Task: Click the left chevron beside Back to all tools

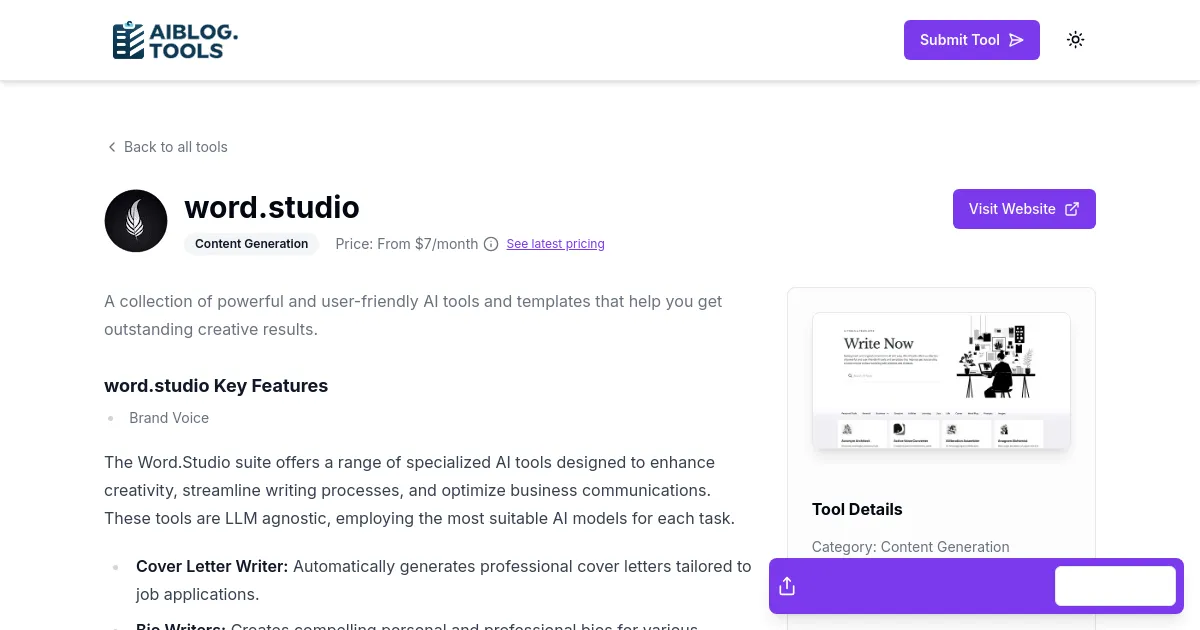Action: pos(112,147)
